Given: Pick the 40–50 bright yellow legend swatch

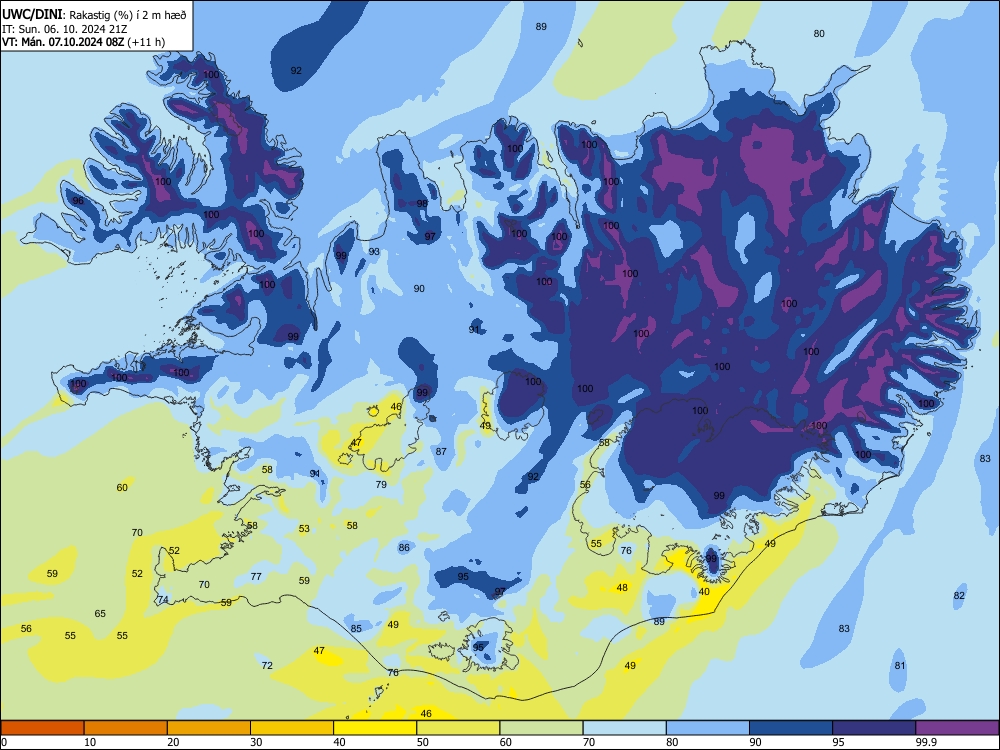Looking at the screenshot, I should click(375, 728).
